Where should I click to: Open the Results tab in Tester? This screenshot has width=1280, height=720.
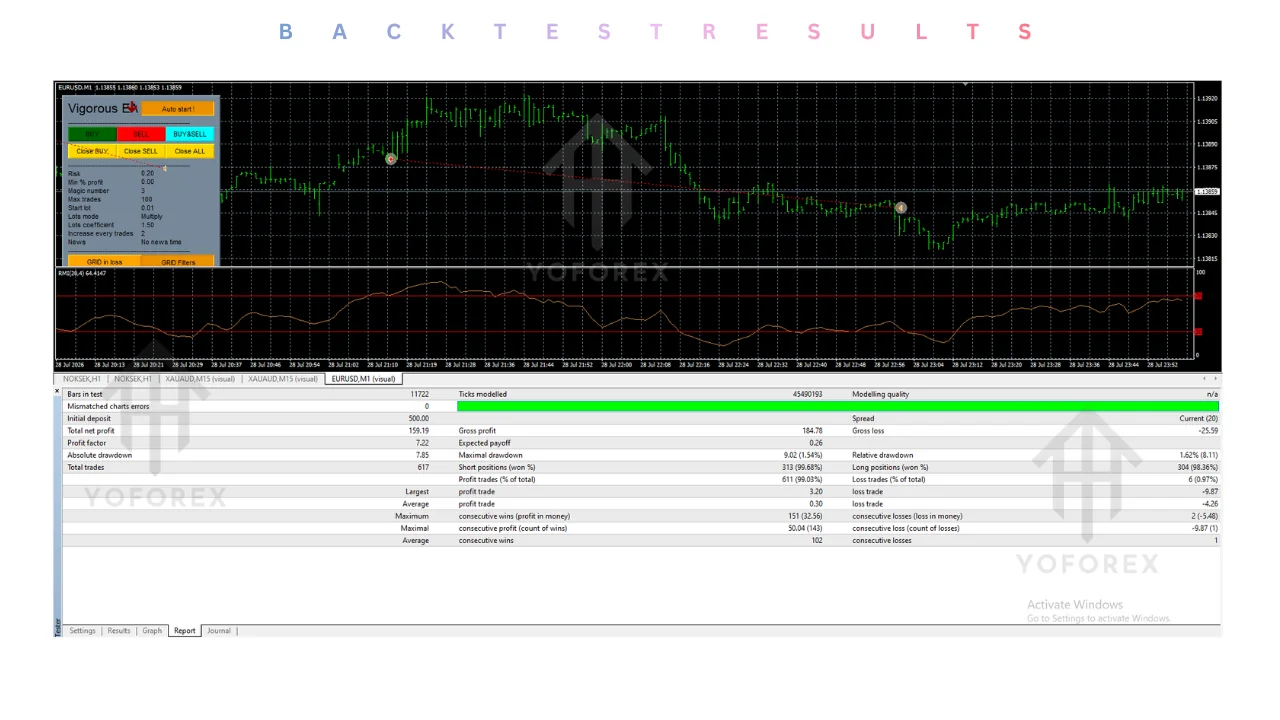(x=119, y=631)
